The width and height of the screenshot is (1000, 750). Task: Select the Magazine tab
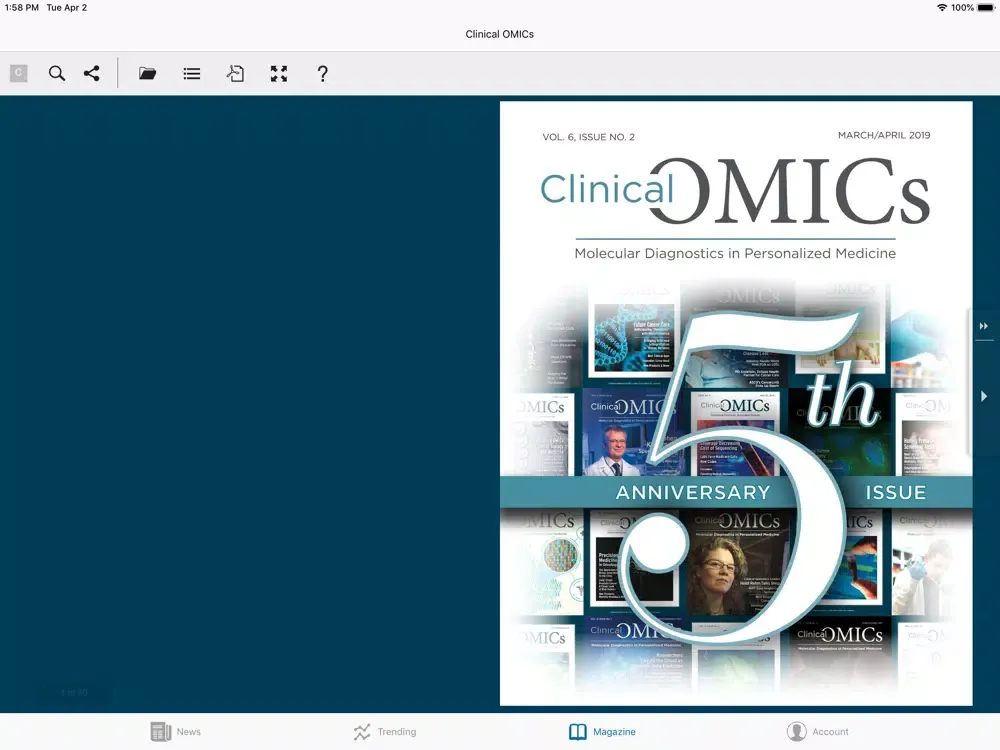pos(602,732)
